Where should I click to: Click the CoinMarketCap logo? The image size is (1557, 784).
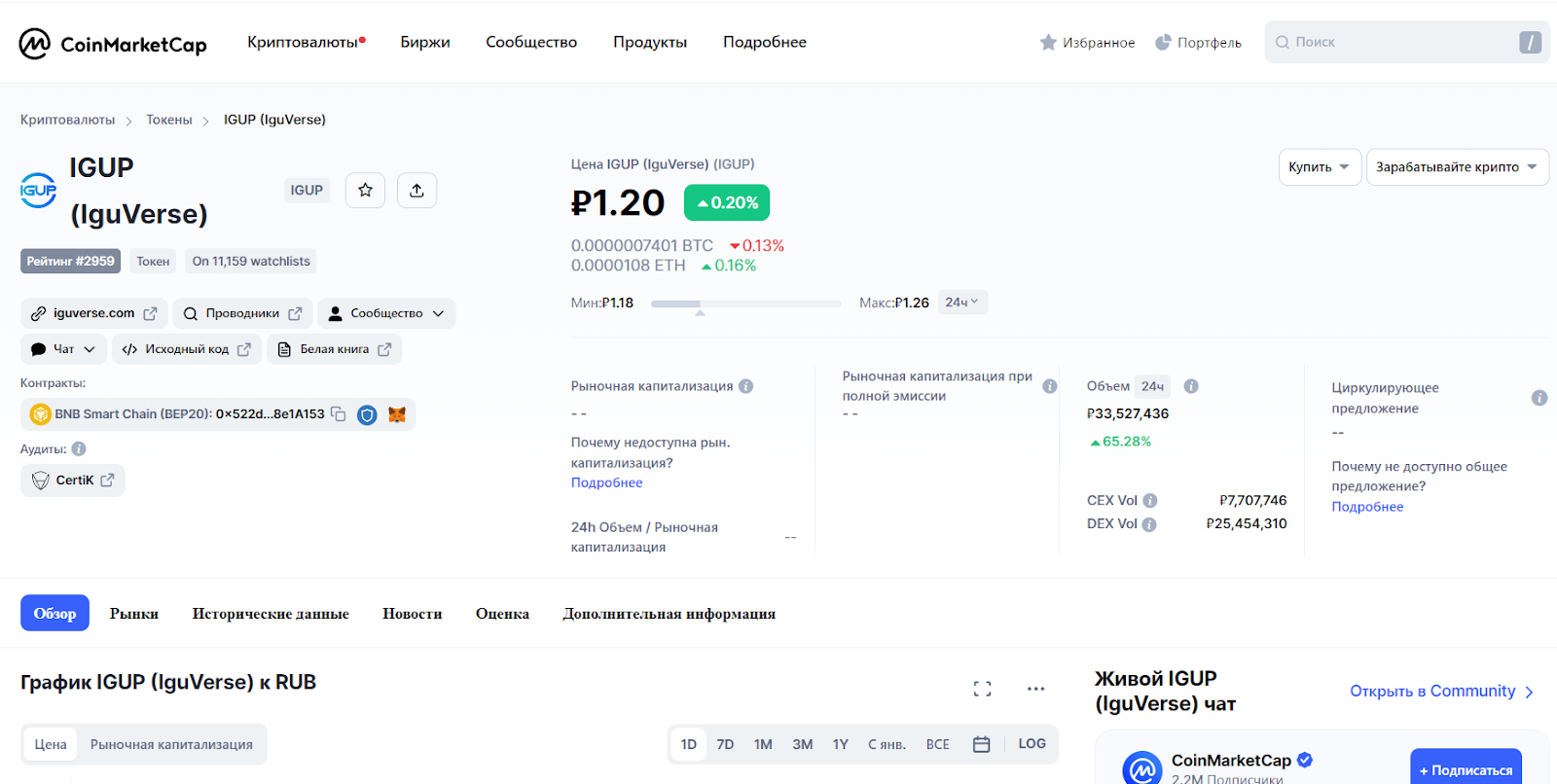click(x=113, y=44)
